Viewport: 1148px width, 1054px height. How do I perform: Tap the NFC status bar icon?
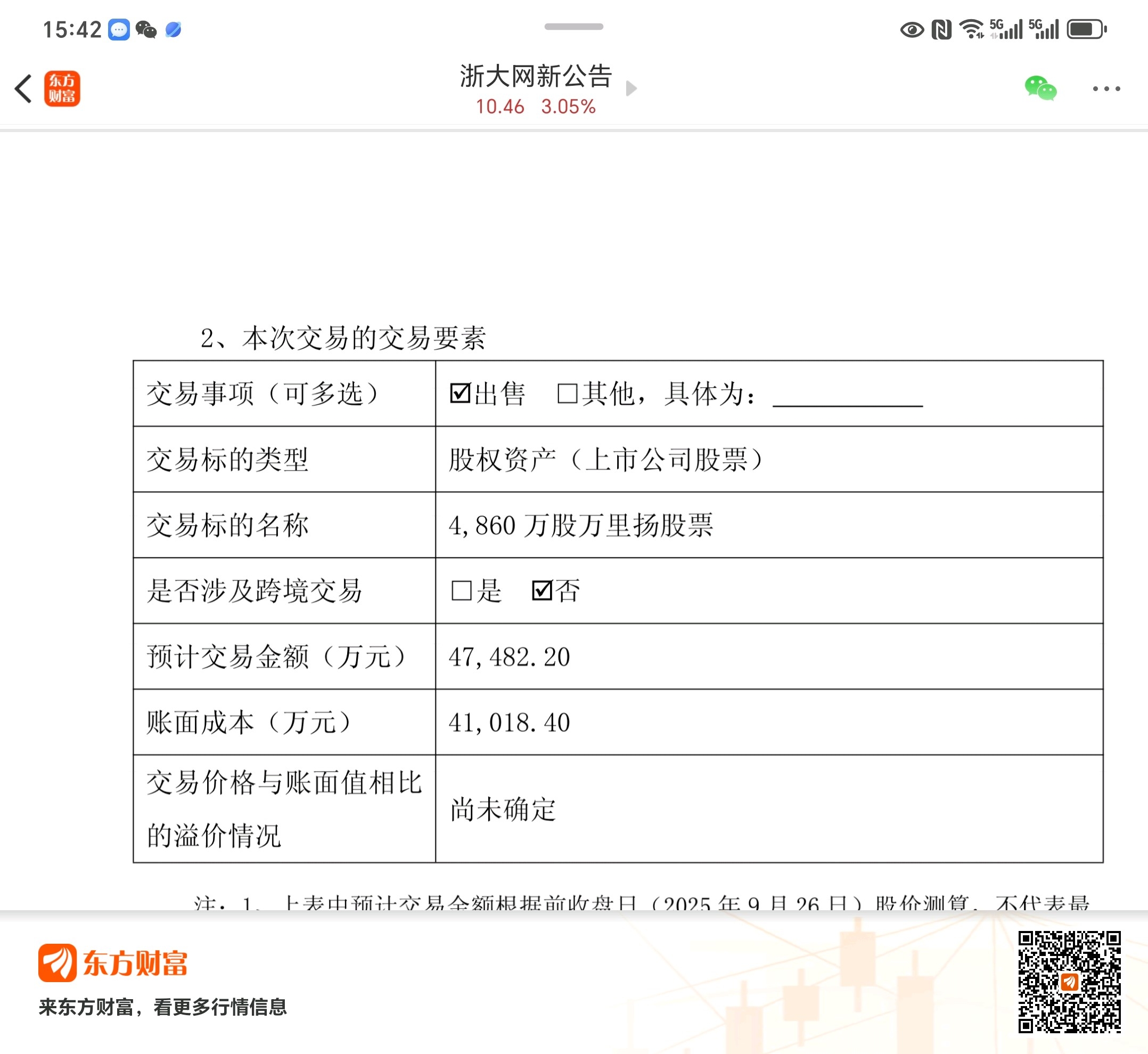coord(941,29)
